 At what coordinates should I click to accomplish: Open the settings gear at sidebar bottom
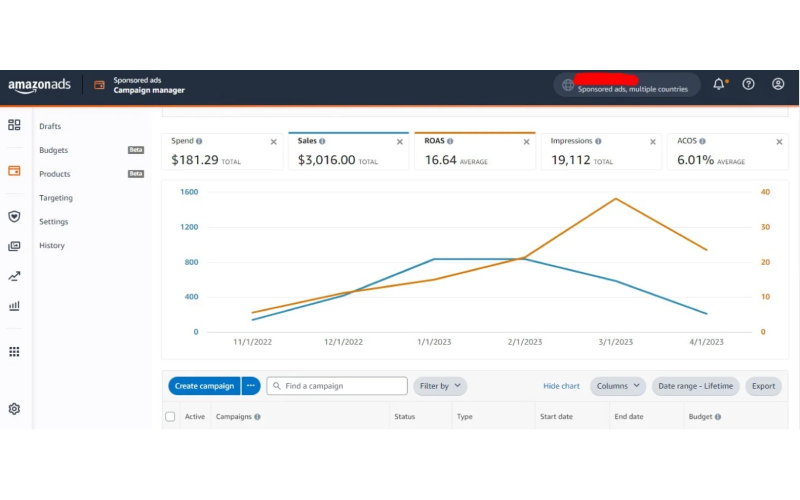tap(14, 409)
